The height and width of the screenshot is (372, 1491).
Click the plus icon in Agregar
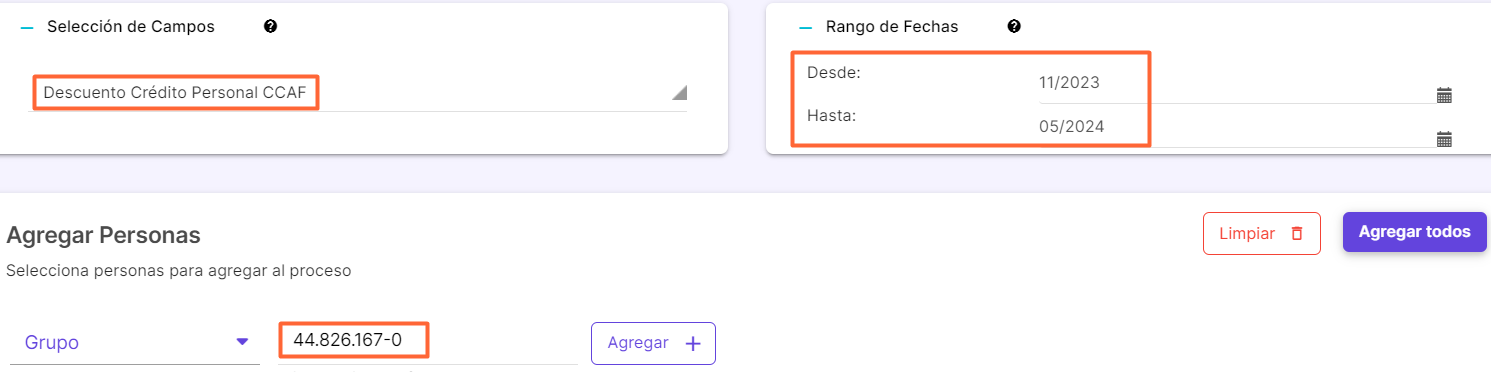click(693, 343)
